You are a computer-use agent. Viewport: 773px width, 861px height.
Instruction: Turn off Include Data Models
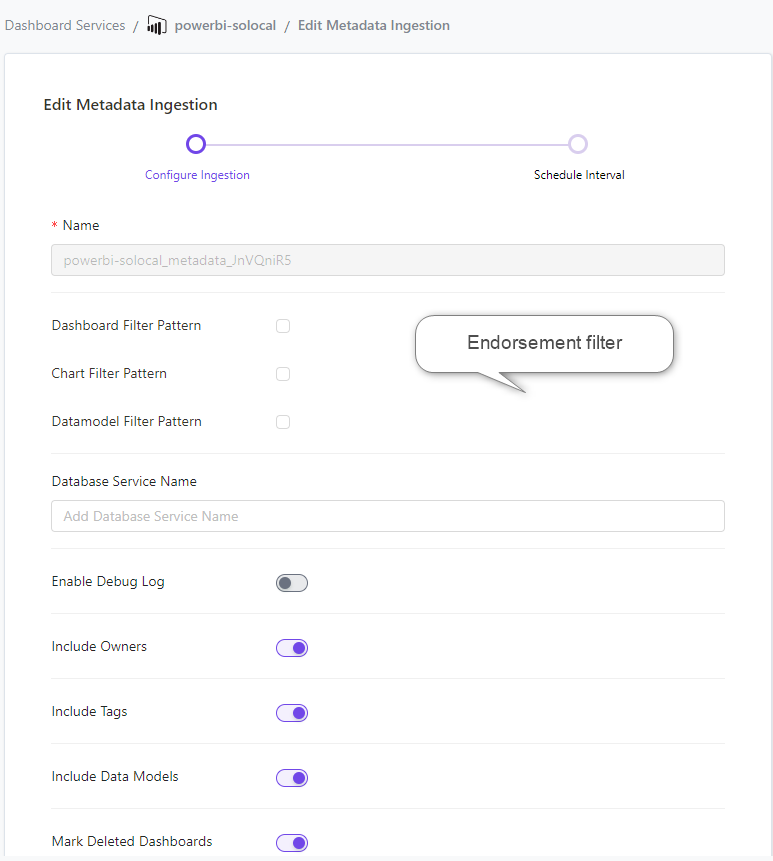(291, 777)
